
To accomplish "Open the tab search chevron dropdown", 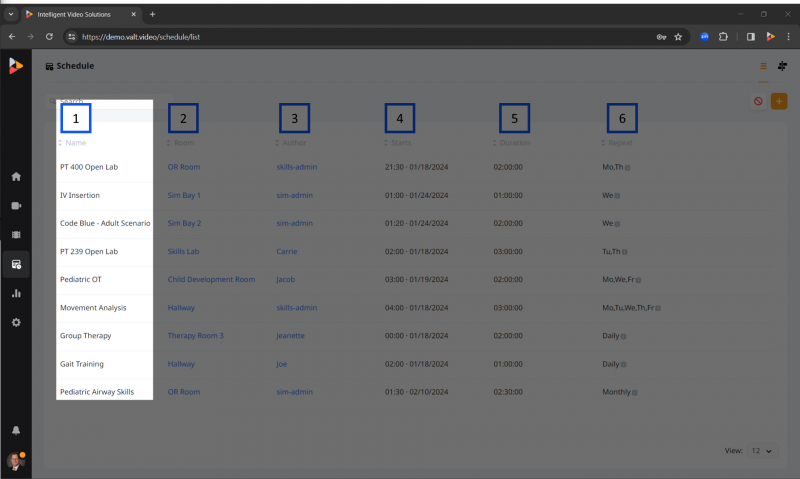I will pyautogui.click(x=11, y=14).
